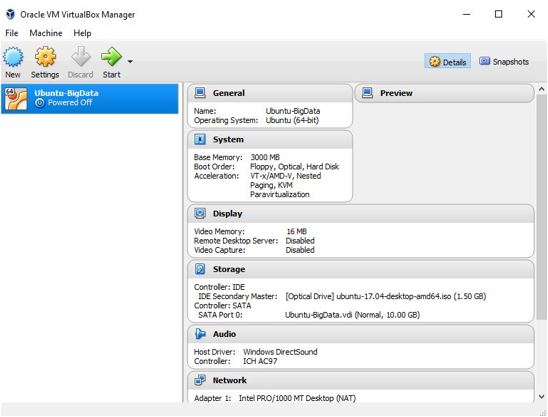Screen dimensions: 548x417
Task: Click the 'Ubuntu-BigData.vdi (Normal, 10.00 GB)' entry
Action: (x=352, y=315)
